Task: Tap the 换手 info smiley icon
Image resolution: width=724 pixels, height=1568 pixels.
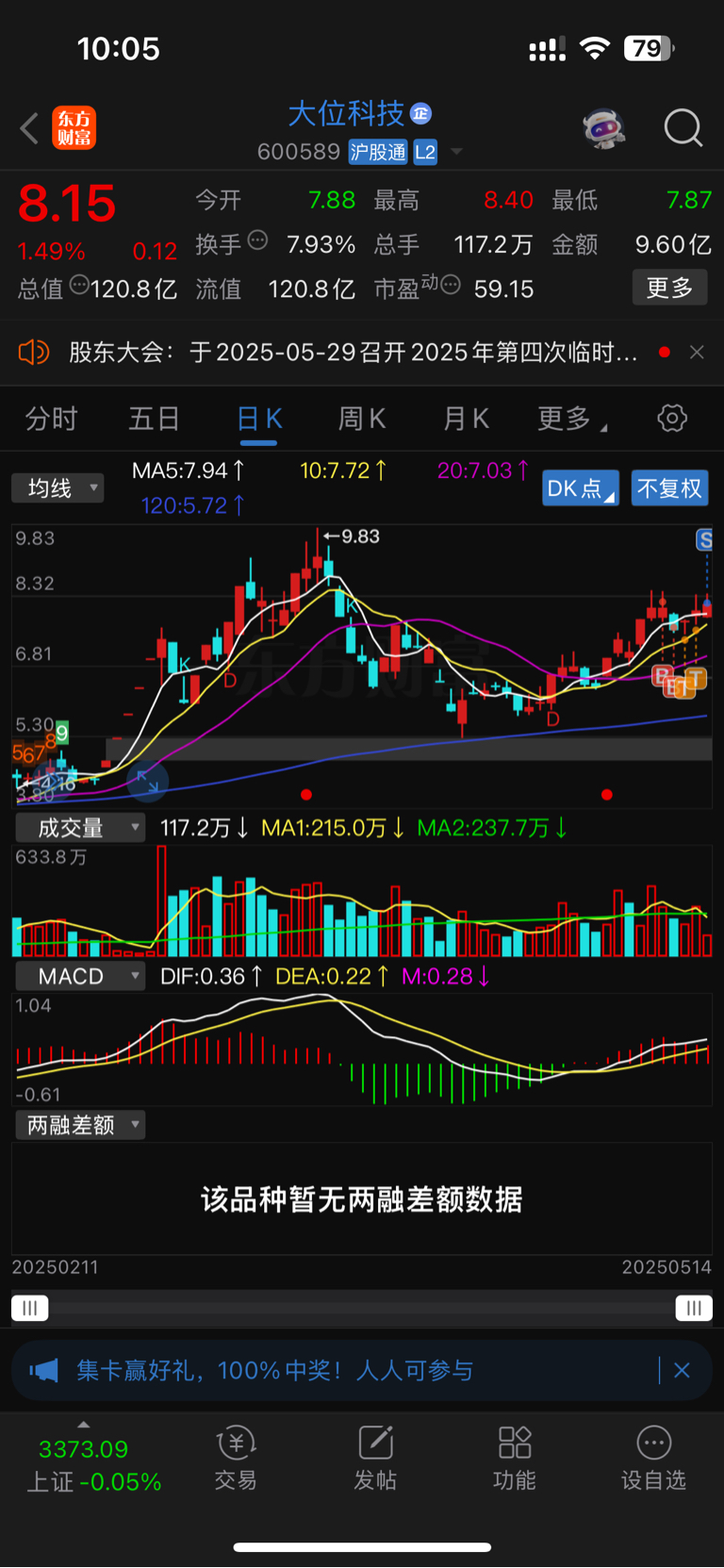Action: pos(257,240)
